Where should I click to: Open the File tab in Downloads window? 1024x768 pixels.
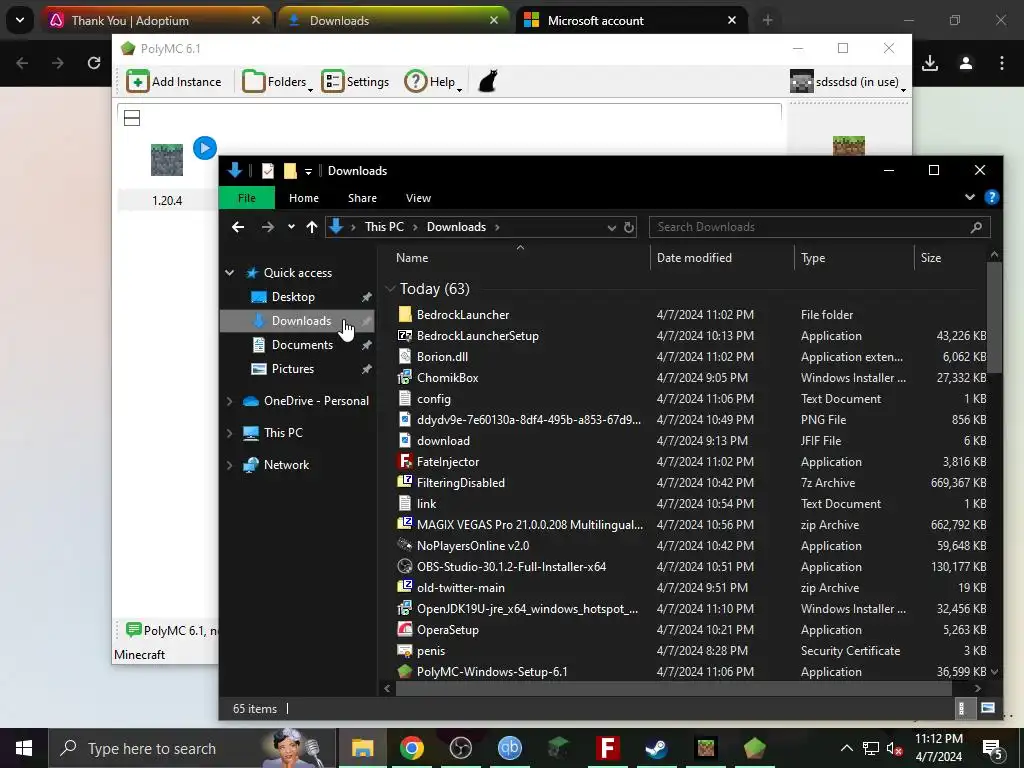(247, 198)
